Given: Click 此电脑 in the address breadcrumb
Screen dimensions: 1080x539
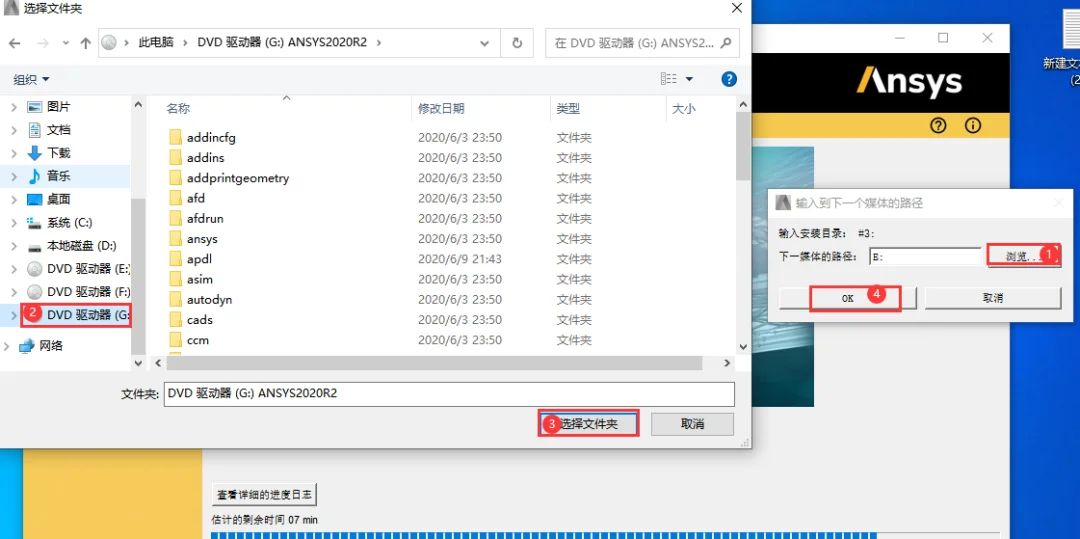Looking at the screenshot, I should [x=155, y=43].
